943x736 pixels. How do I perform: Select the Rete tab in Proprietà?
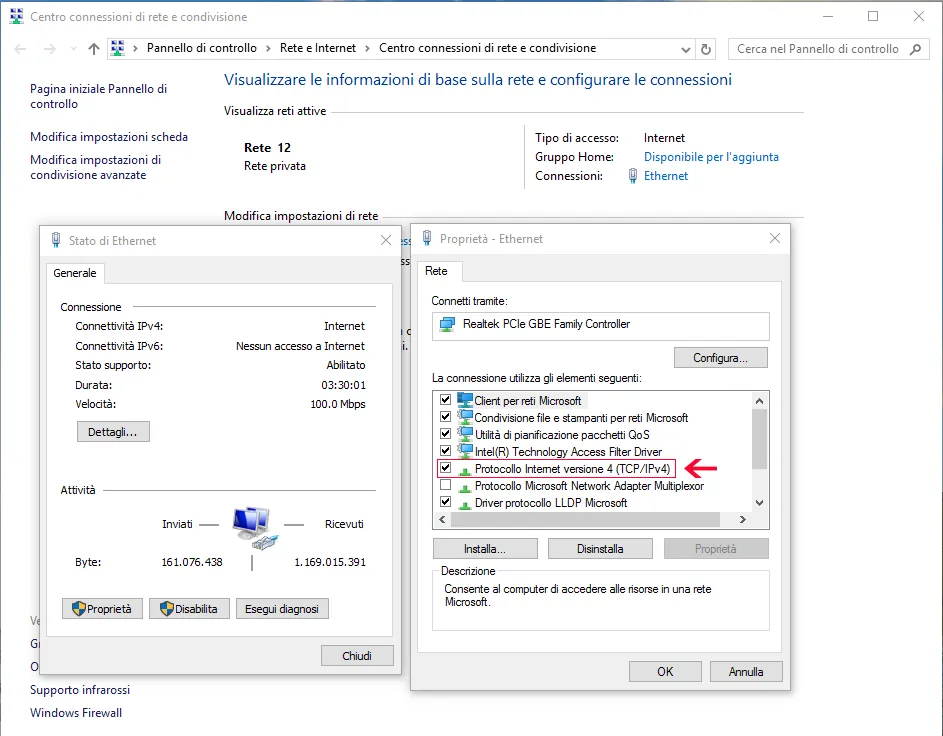point(436,271)
